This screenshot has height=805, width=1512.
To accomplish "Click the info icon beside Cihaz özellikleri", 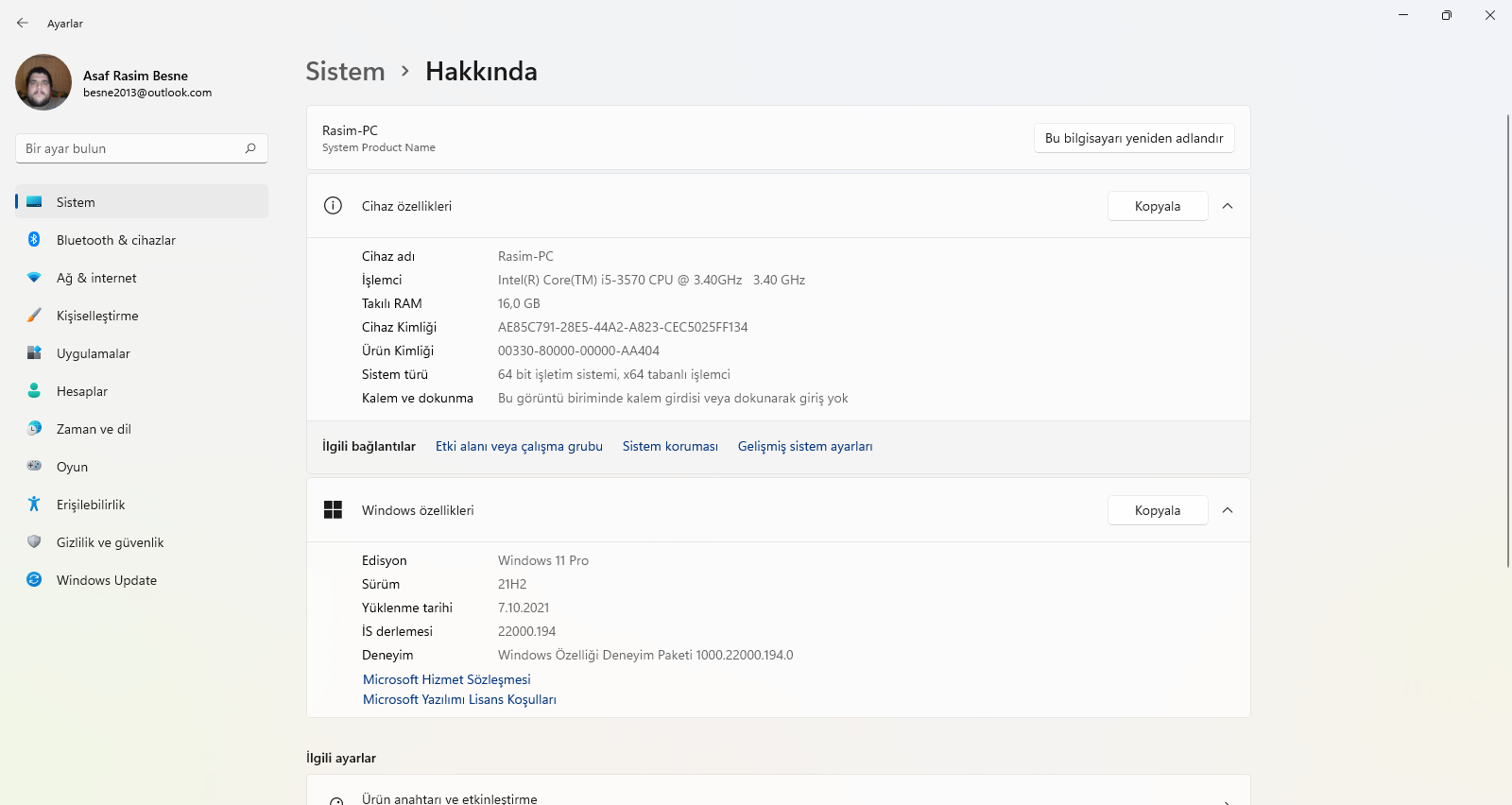I will click(333, 206).
